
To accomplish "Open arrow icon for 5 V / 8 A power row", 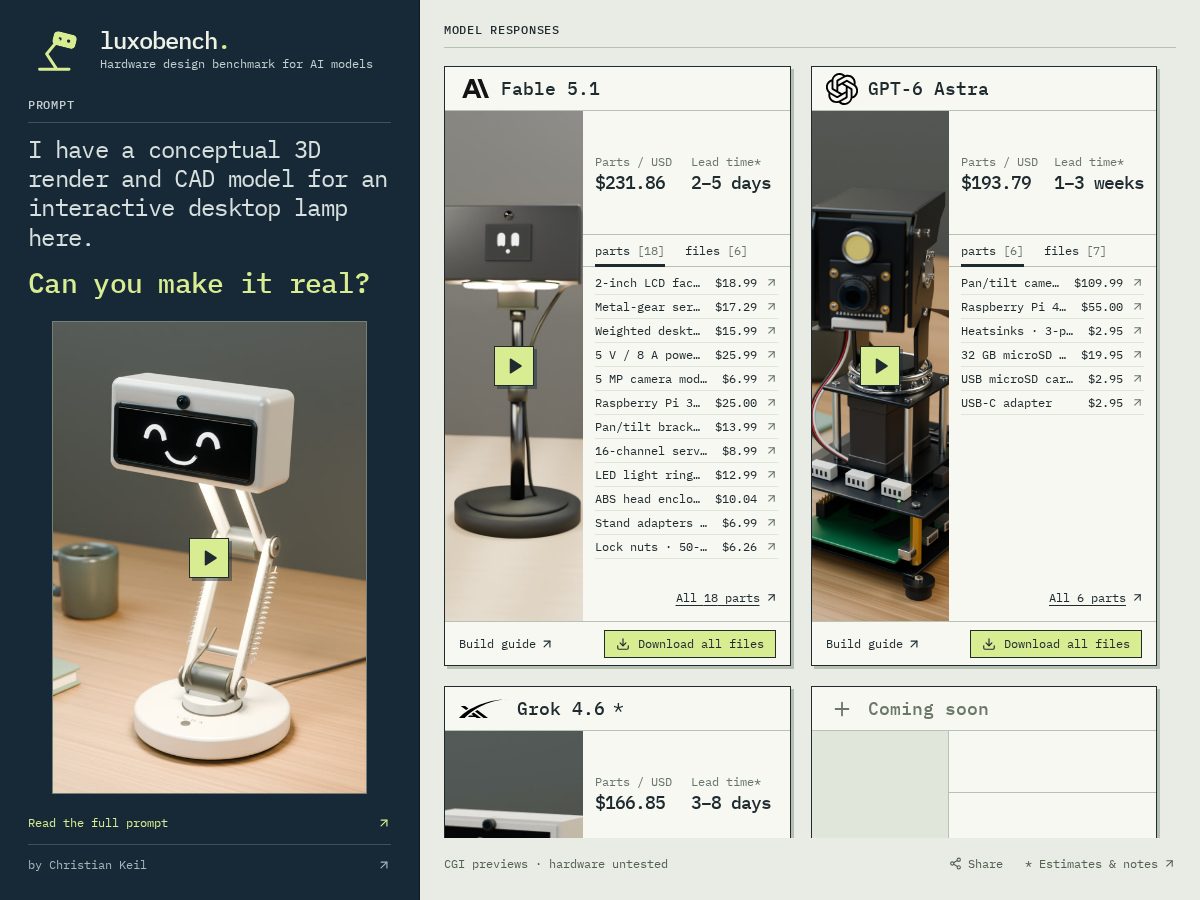I will tap(771, 355).
